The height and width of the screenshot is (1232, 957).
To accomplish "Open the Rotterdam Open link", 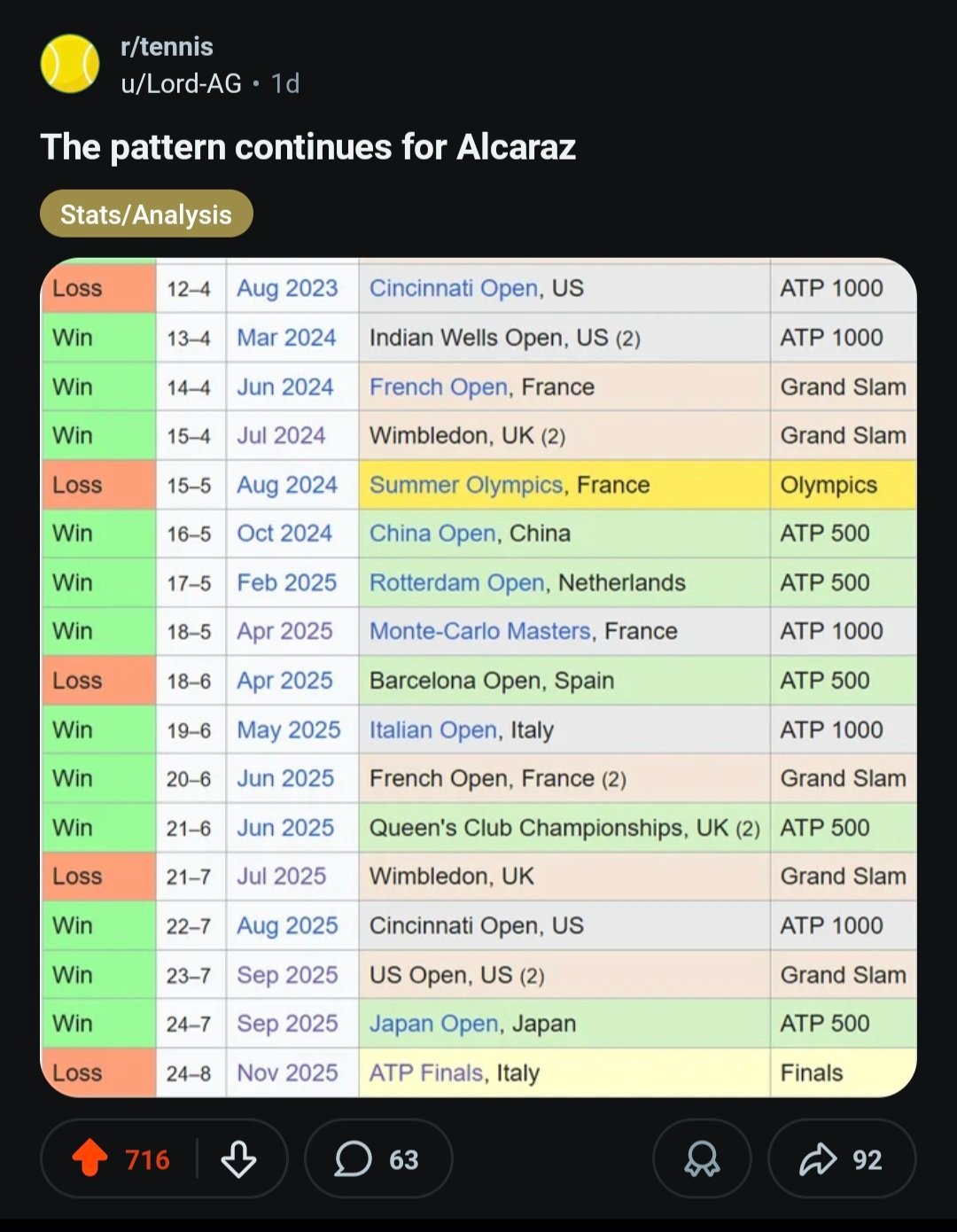I will coord(456,582).
